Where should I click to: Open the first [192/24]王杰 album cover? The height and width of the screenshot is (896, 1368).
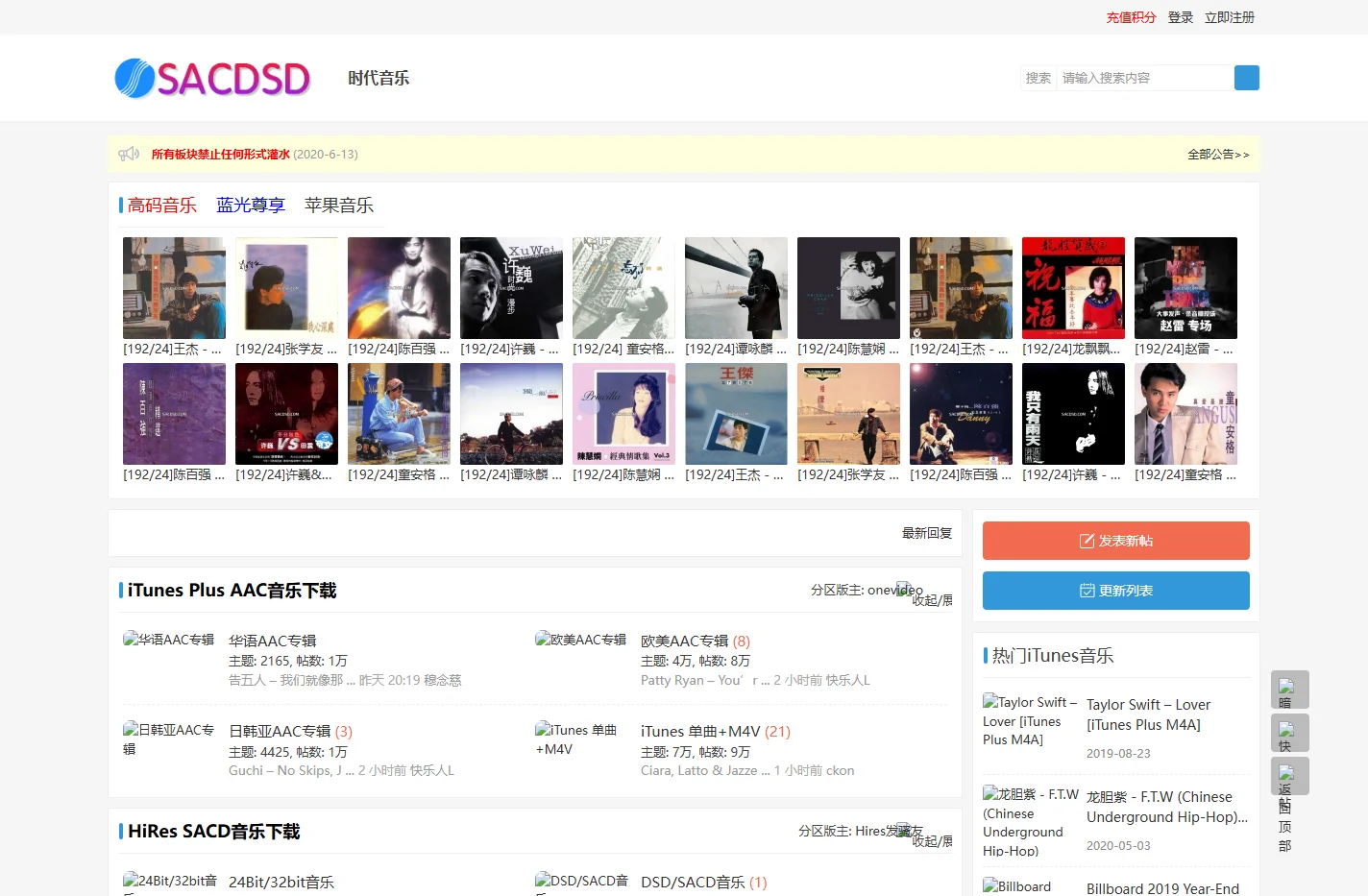tap(174, 288)
